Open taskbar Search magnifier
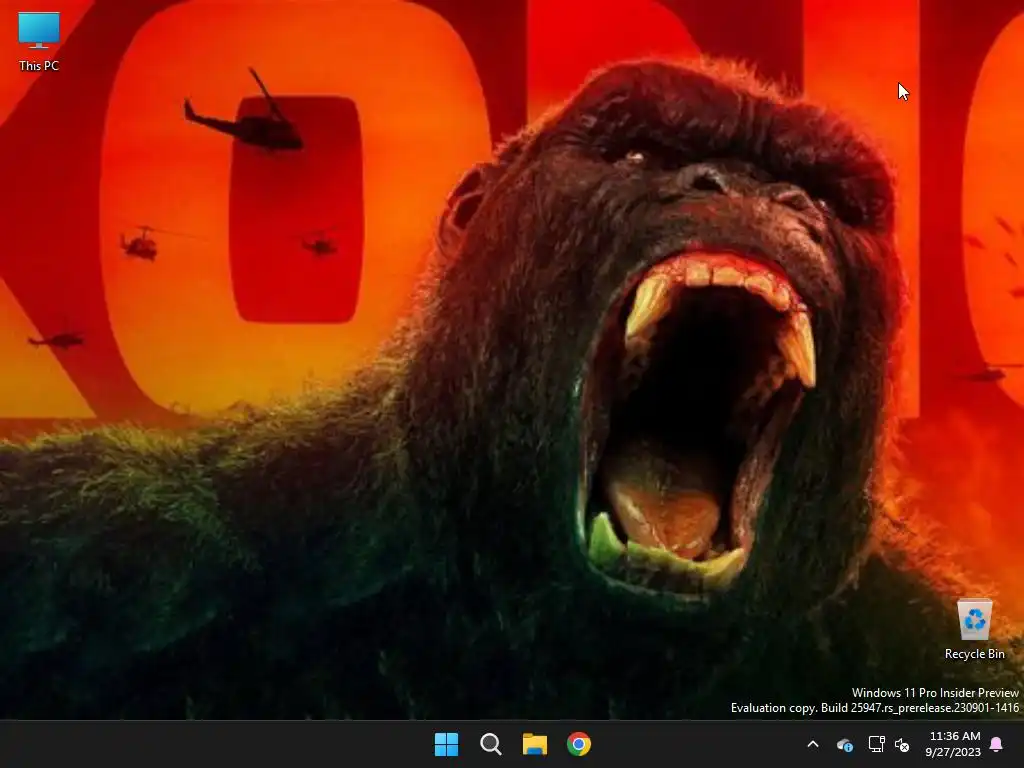The height and width of the screenshot is (768, 1024). click(x=490, y=744)
